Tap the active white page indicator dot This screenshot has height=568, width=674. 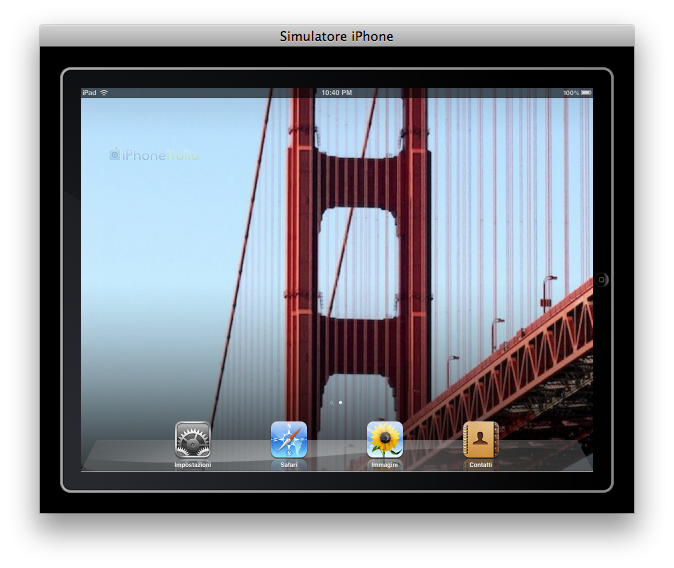point(341,402)
